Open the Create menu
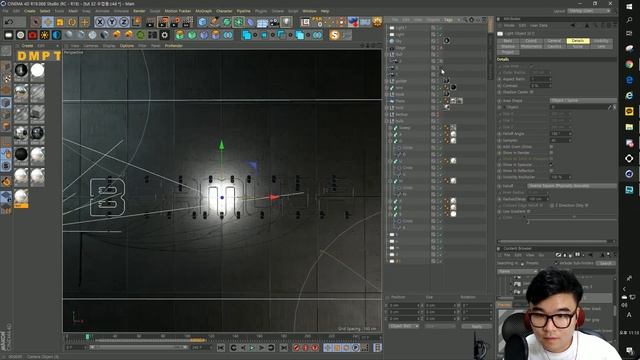640x360 pixels. pos(29,11)
